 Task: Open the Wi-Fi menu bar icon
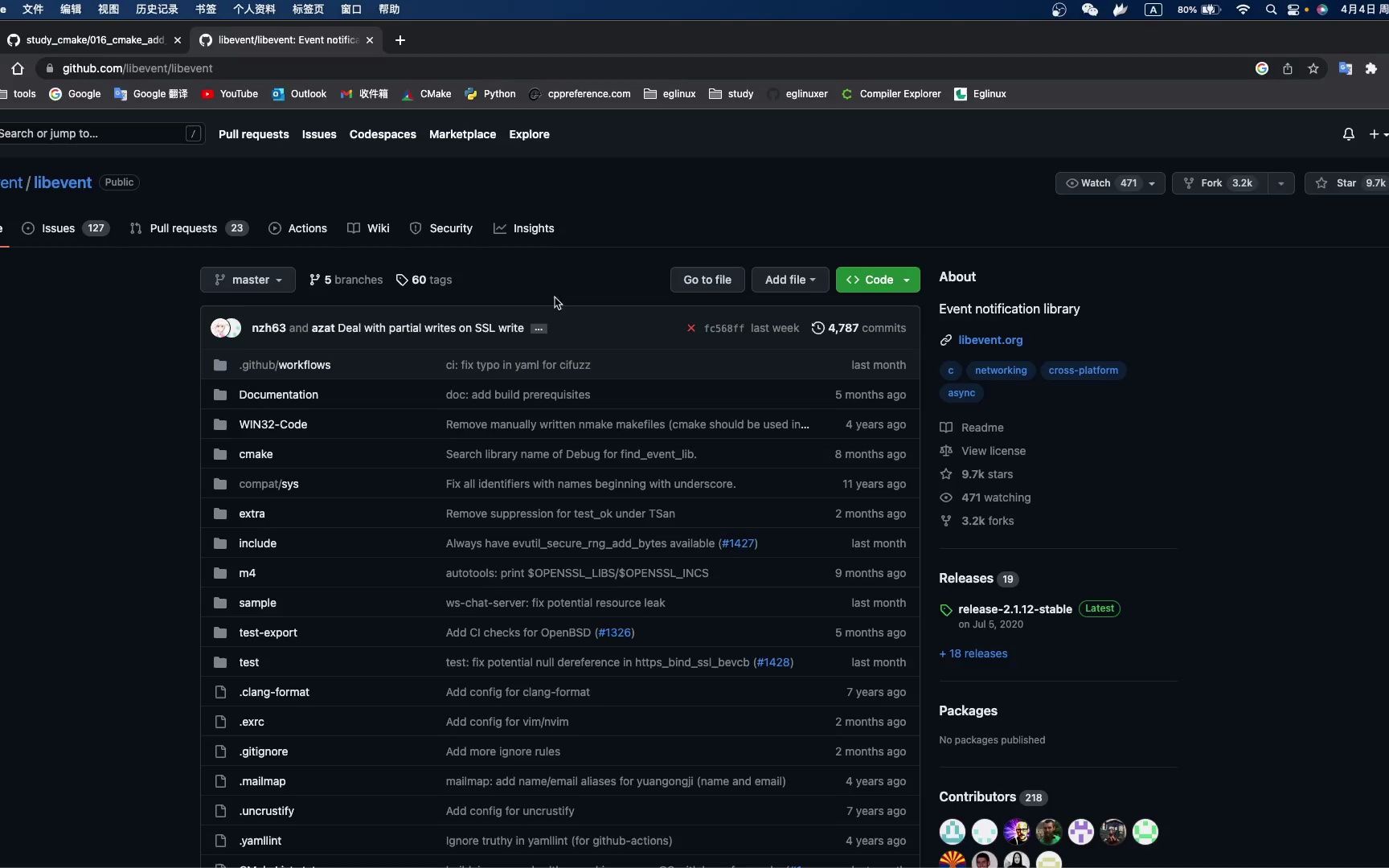(1243, 10)
